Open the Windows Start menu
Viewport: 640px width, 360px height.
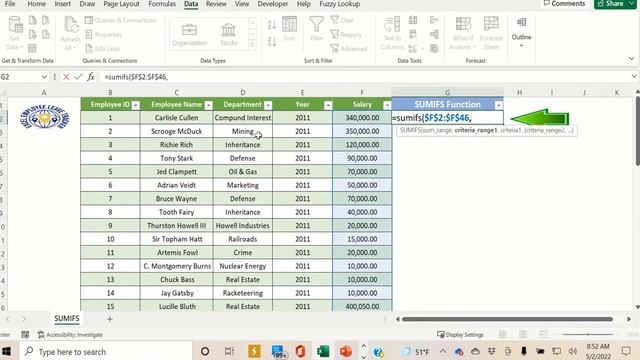coord(7,351)
